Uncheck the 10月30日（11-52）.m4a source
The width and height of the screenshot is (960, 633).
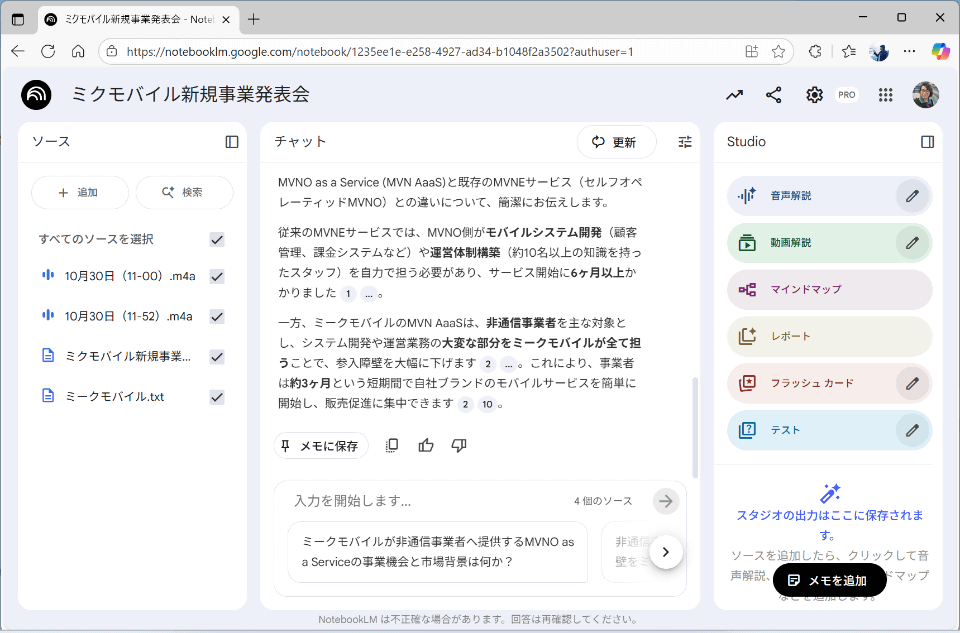[x=217, y=316]
